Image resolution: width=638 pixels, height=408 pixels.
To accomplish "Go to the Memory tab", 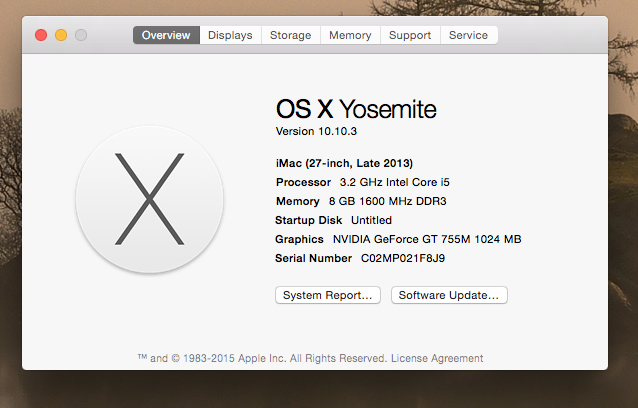I will coord(350,35).
